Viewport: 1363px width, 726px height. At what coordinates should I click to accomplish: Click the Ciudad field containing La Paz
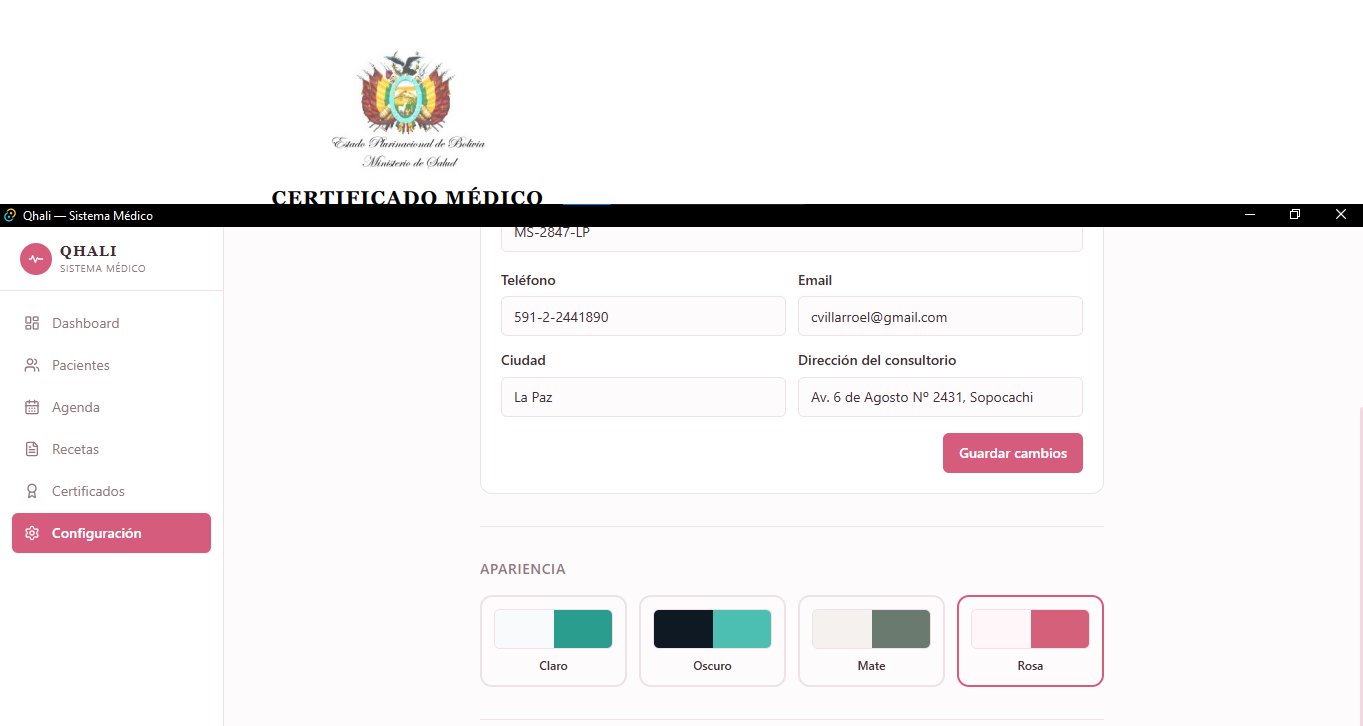643,397
